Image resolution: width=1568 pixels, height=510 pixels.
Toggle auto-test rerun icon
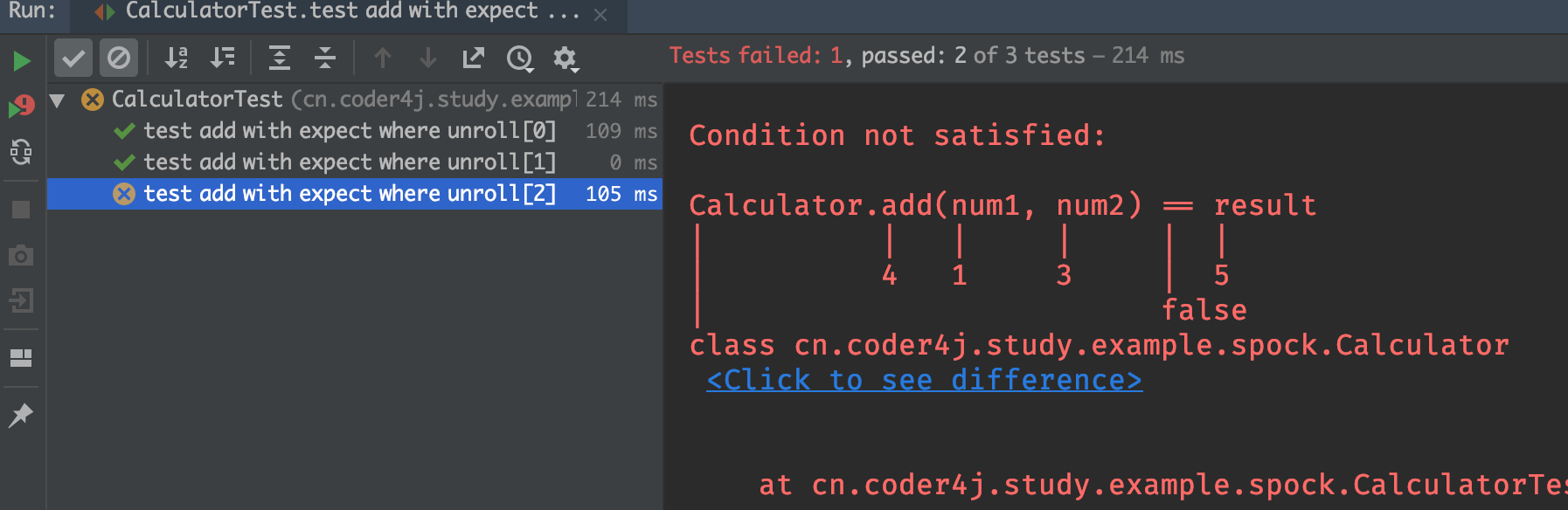tap(21, 152)
